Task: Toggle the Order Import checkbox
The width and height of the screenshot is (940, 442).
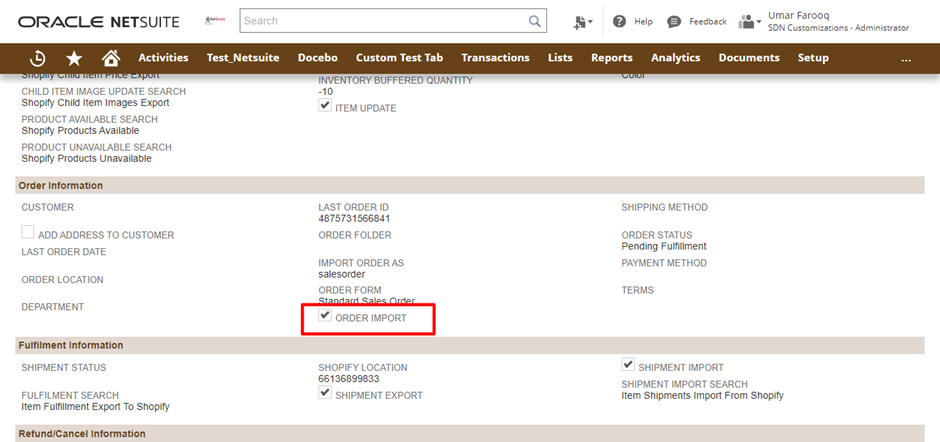Action: click(x=325, y=315)
